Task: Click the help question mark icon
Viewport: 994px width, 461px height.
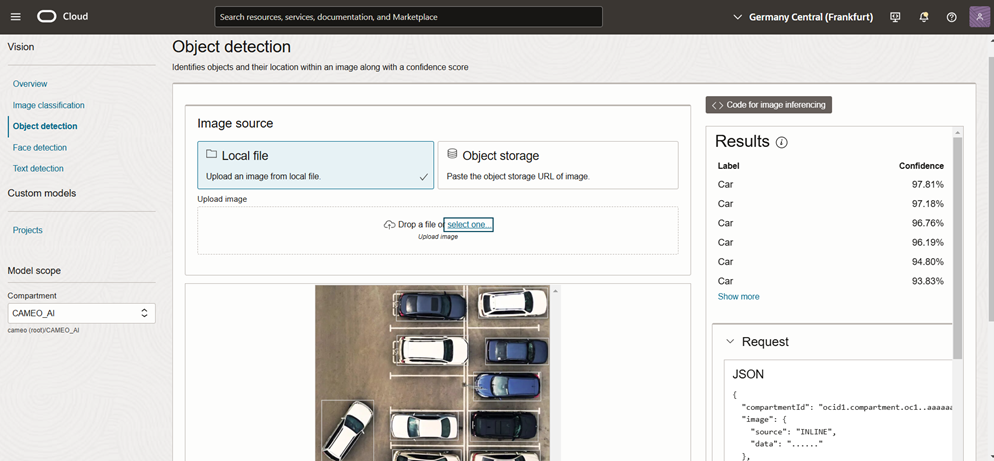Action: [951, 17]
